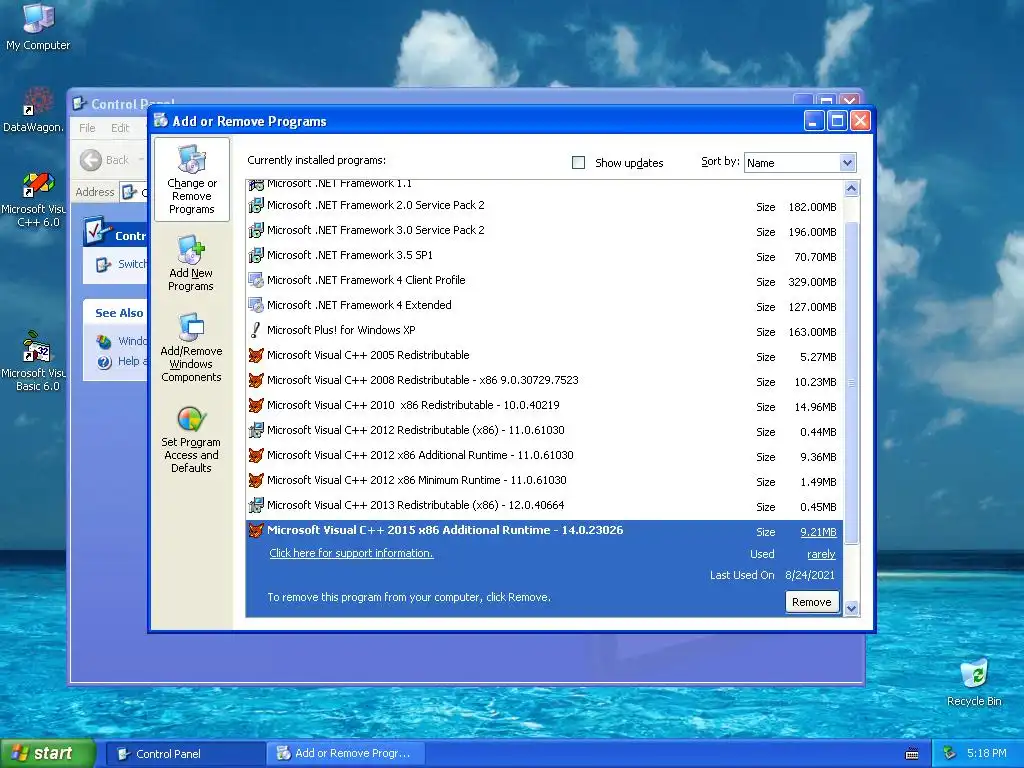Screen dimensions: 1024x768
Task: Select Microsoft .NET Framework 3.5 SP1
Action: pos(545,255)
